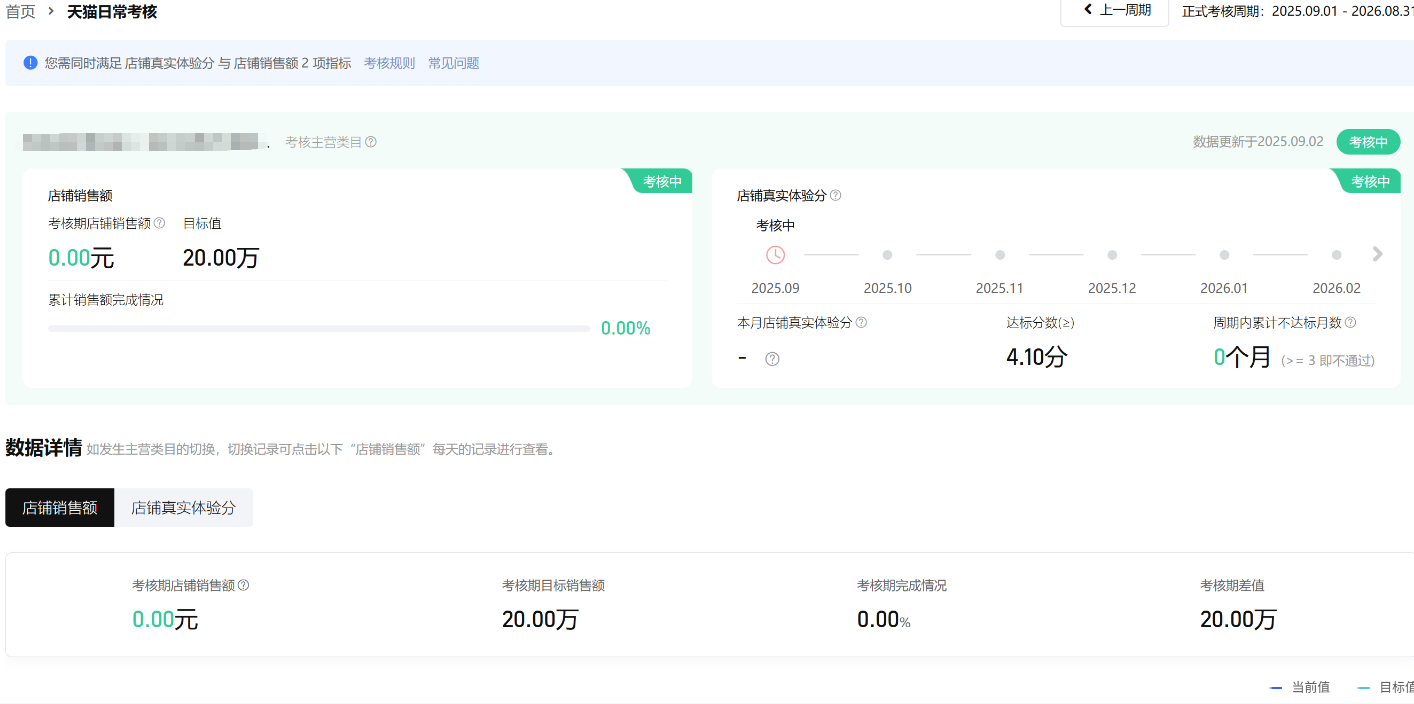The width and height of the screenshot is (1414, 704).
Task: Open the 考核规则 link
Action: click(x=389, y=63)
